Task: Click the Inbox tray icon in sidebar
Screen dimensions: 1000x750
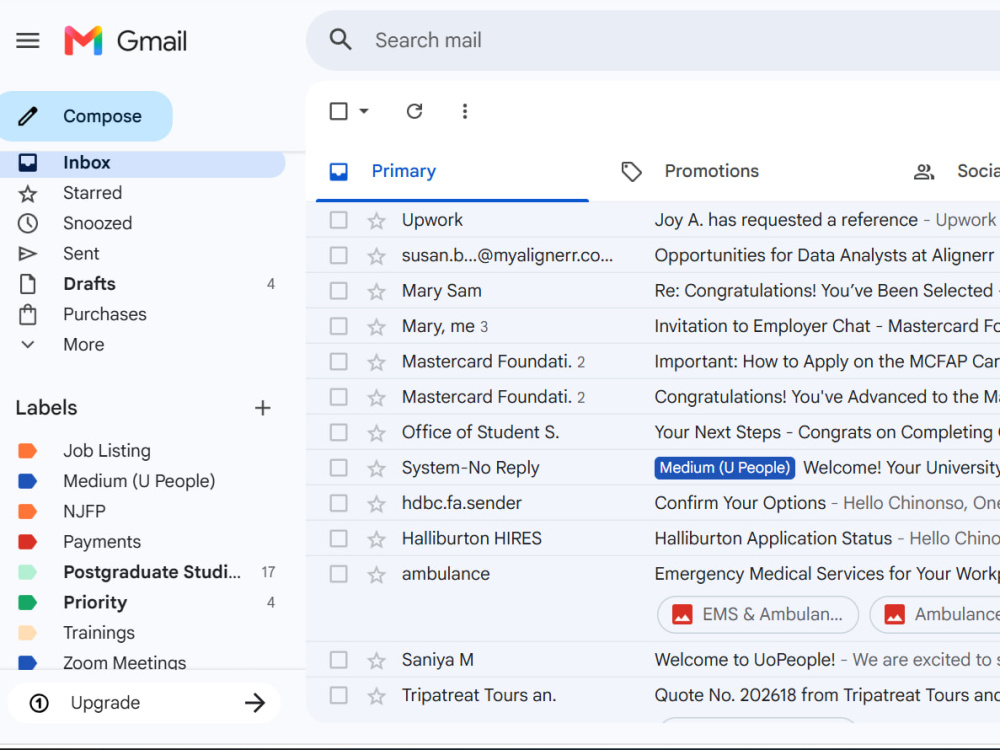Action: 27,163
